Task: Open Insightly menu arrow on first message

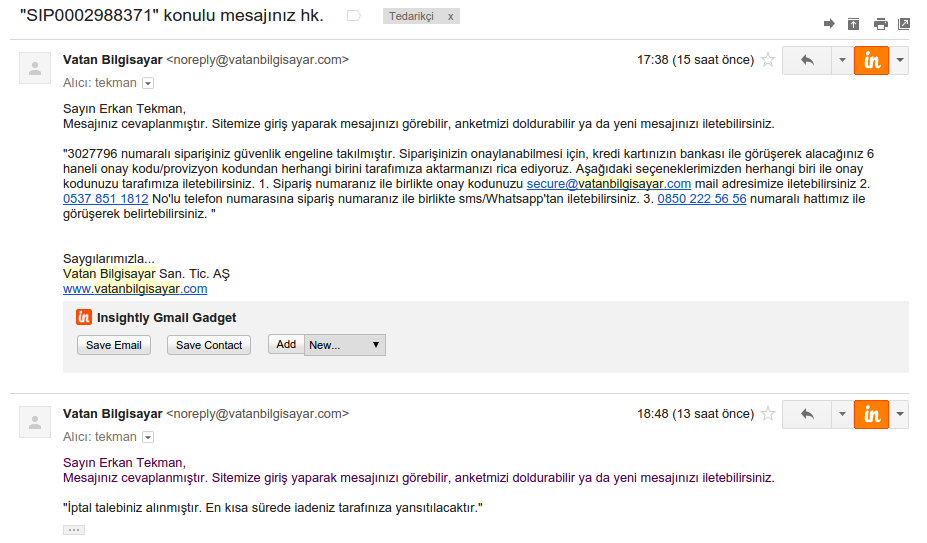Action: 900,60
